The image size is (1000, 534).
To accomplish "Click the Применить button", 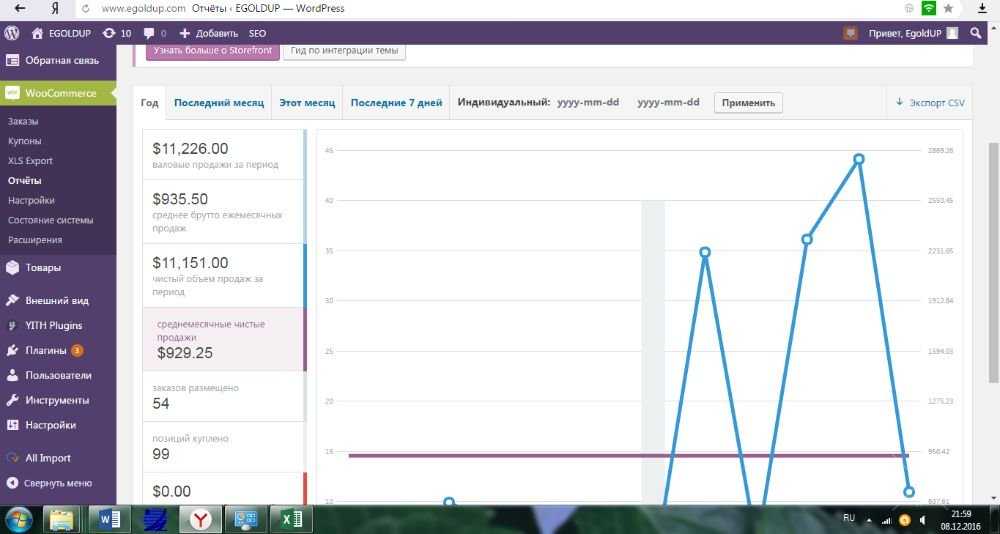I will (748, 103).
